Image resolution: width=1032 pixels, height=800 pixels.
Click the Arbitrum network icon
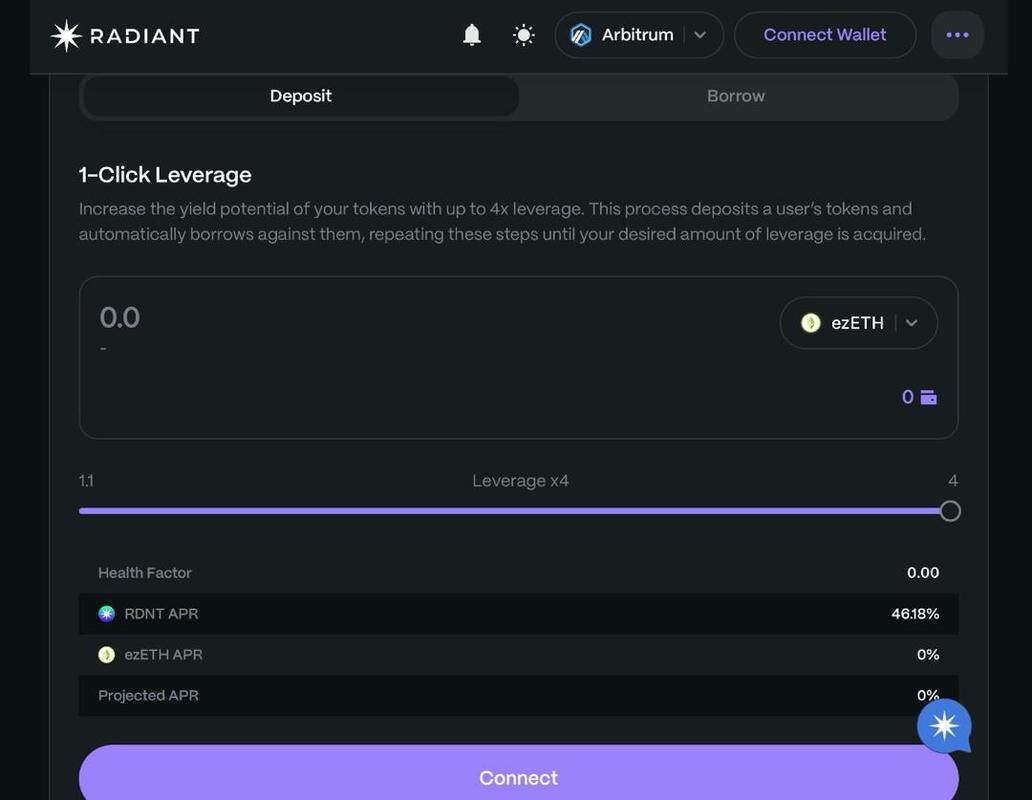(581, 36)
